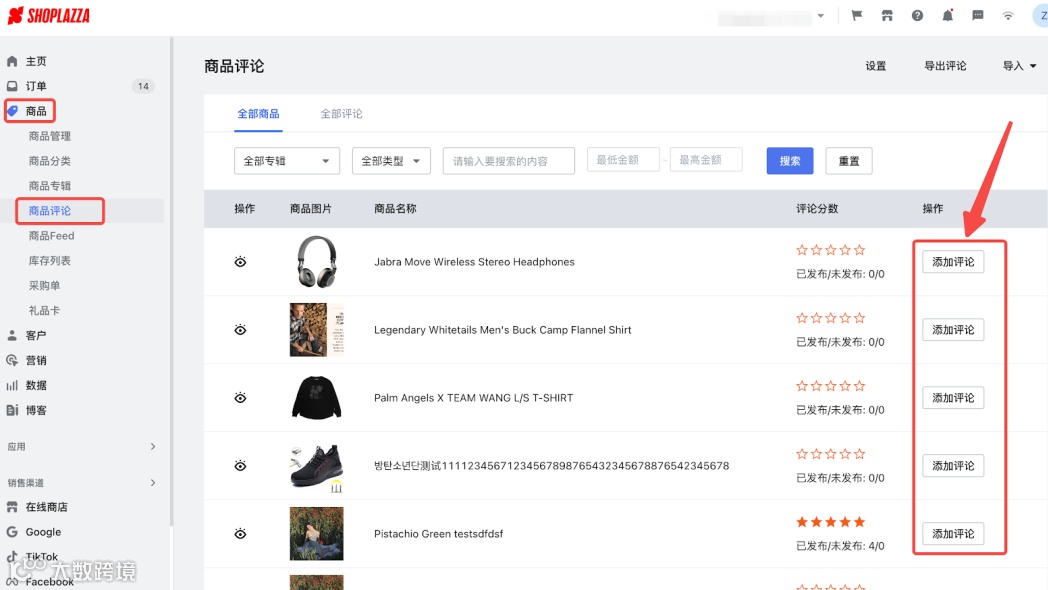The height and width of the screenshot is (590, 1048).
Task: Open 客户 in the sidebar
Action: 36,335
